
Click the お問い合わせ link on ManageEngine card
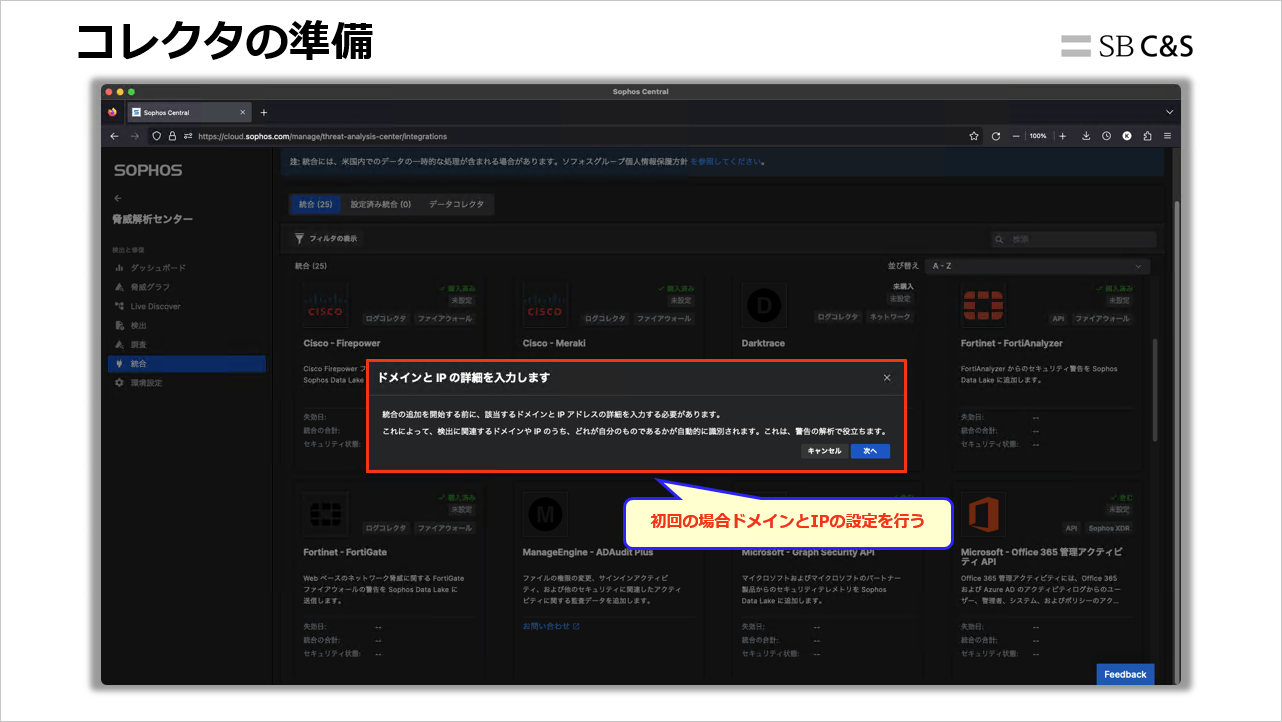[551, 626]
